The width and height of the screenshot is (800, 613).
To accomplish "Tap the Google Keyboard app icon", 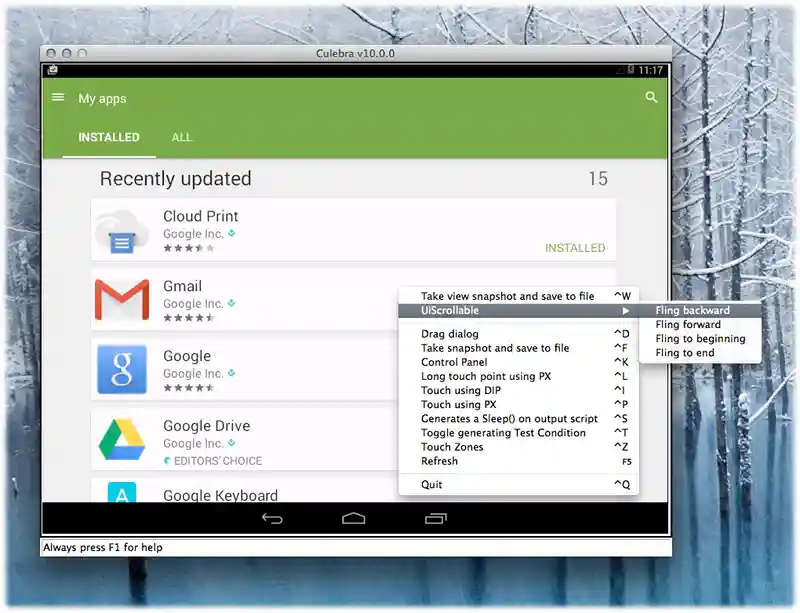I will (122, 492).
